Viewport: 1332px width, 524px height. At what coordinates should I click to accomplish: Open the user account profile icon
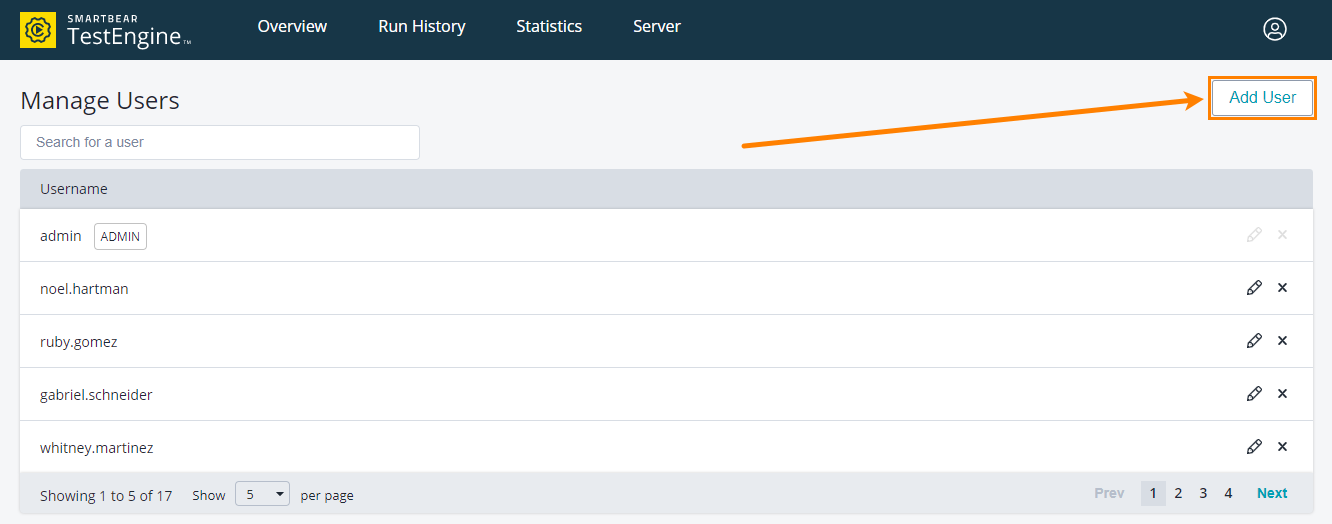click(x=1274, y=29)
